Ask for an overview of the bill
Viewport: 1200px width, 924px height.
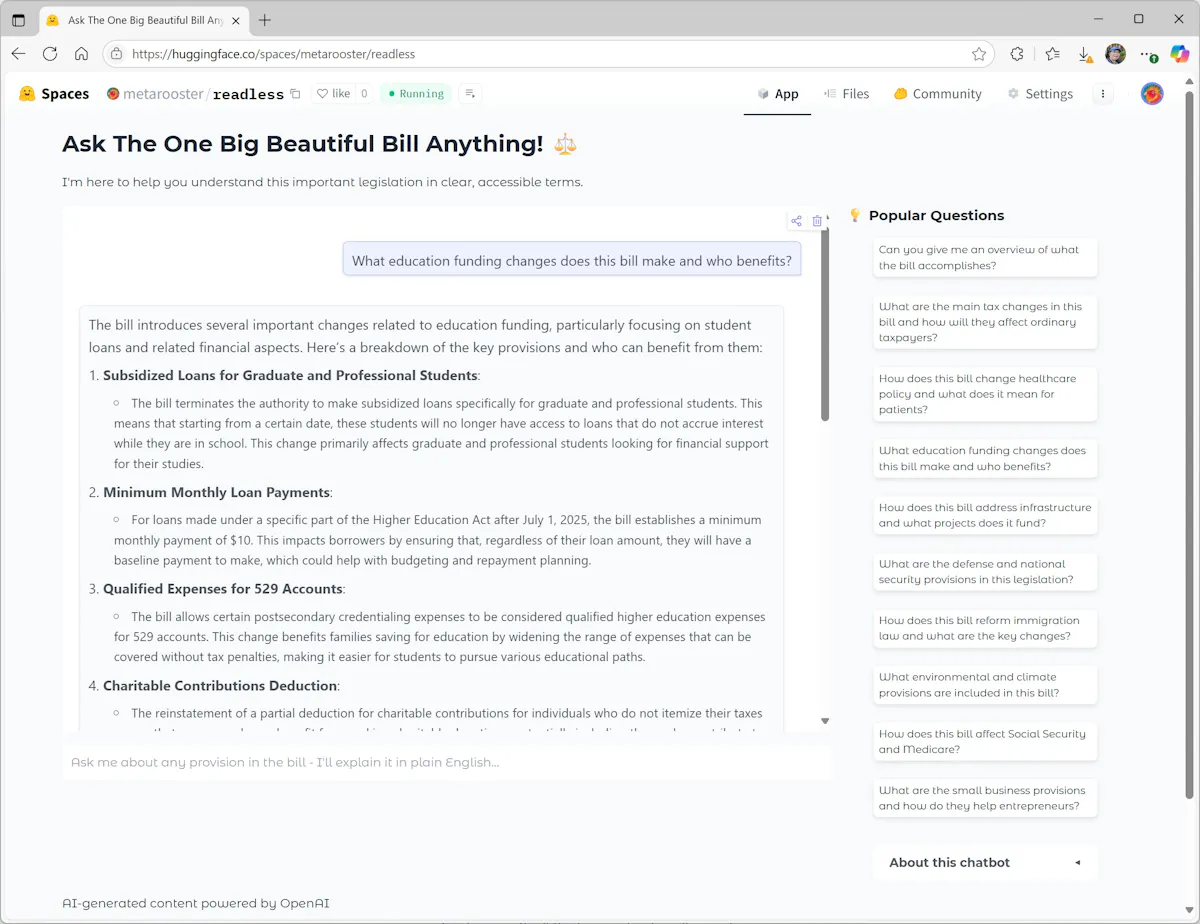click(985, 258)
